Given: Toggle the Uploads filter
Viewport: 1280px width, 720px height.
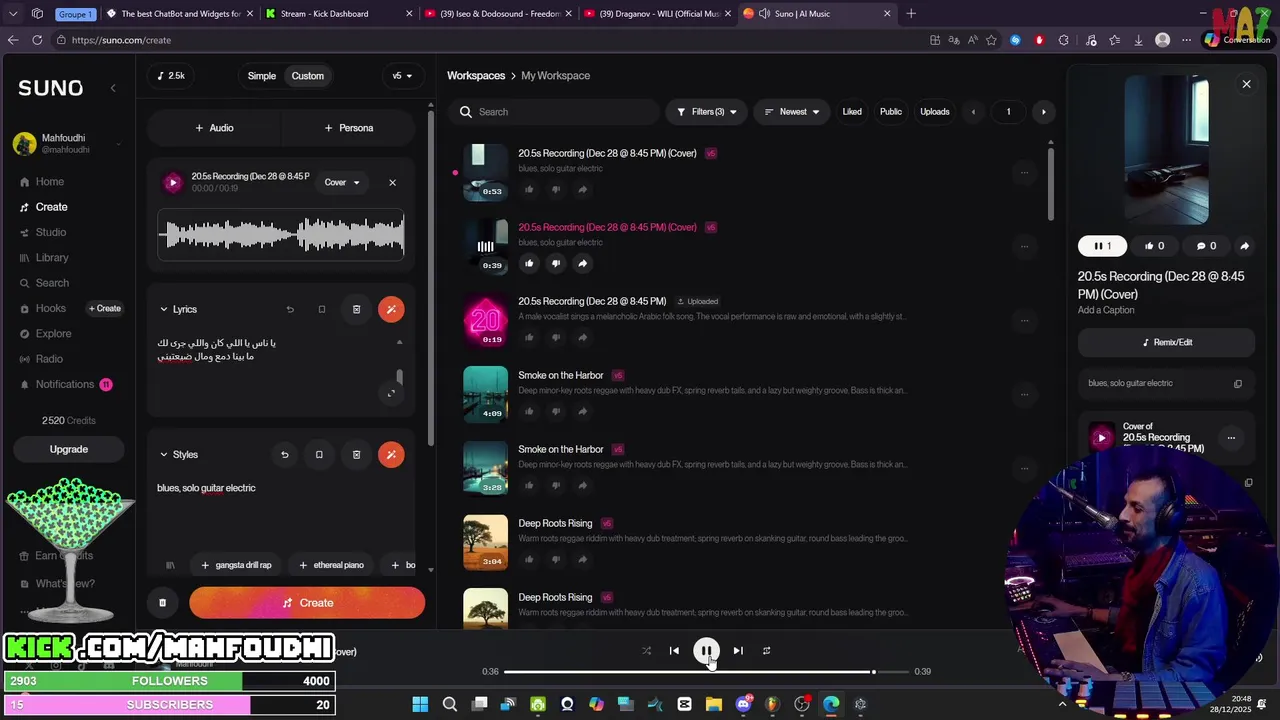Looking at the screenshot, I should (935, 112).
